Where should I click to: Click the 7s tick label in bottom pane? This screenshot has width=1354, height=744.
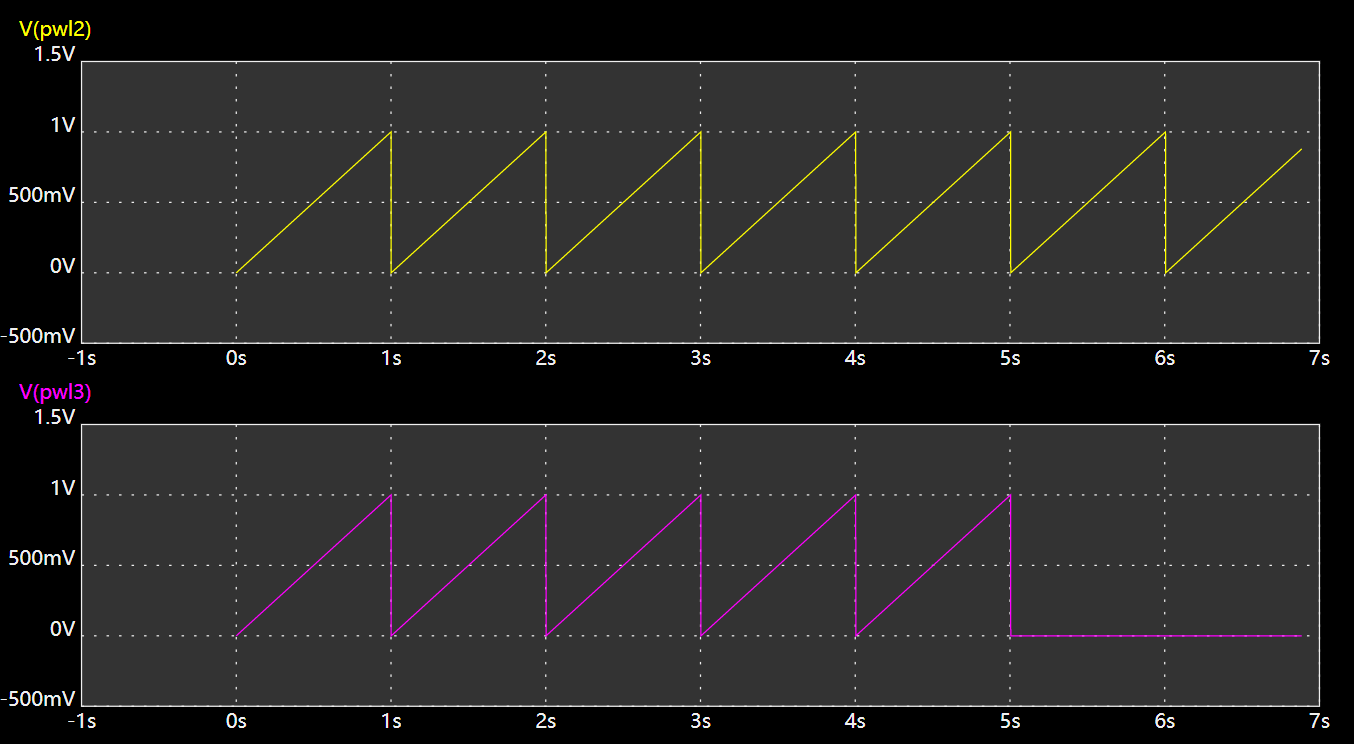tap(1319, 721)
